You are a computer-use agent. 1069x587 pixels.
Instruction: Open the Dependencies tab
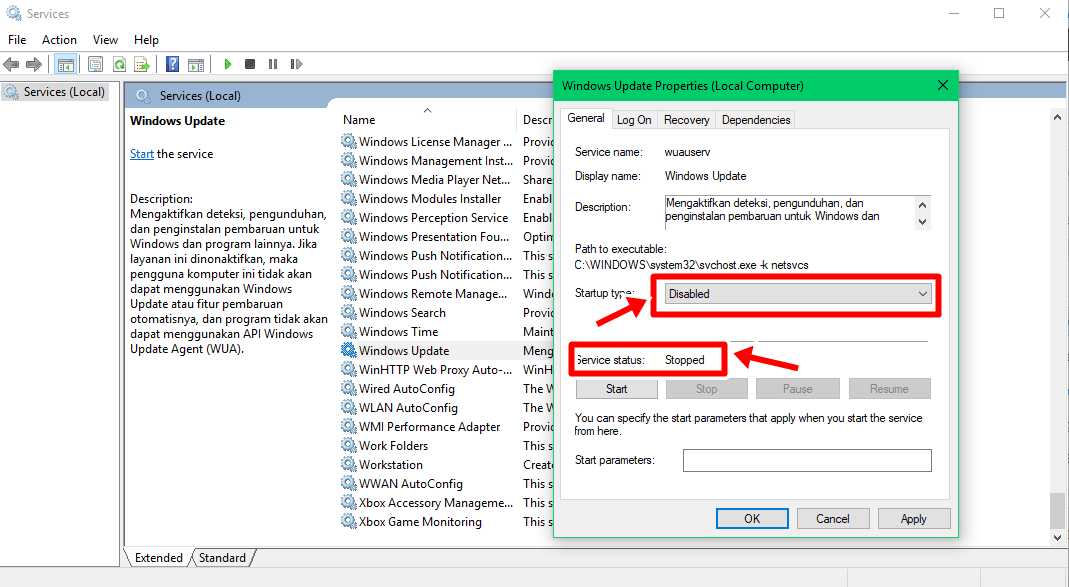click(x=756, y=119)
